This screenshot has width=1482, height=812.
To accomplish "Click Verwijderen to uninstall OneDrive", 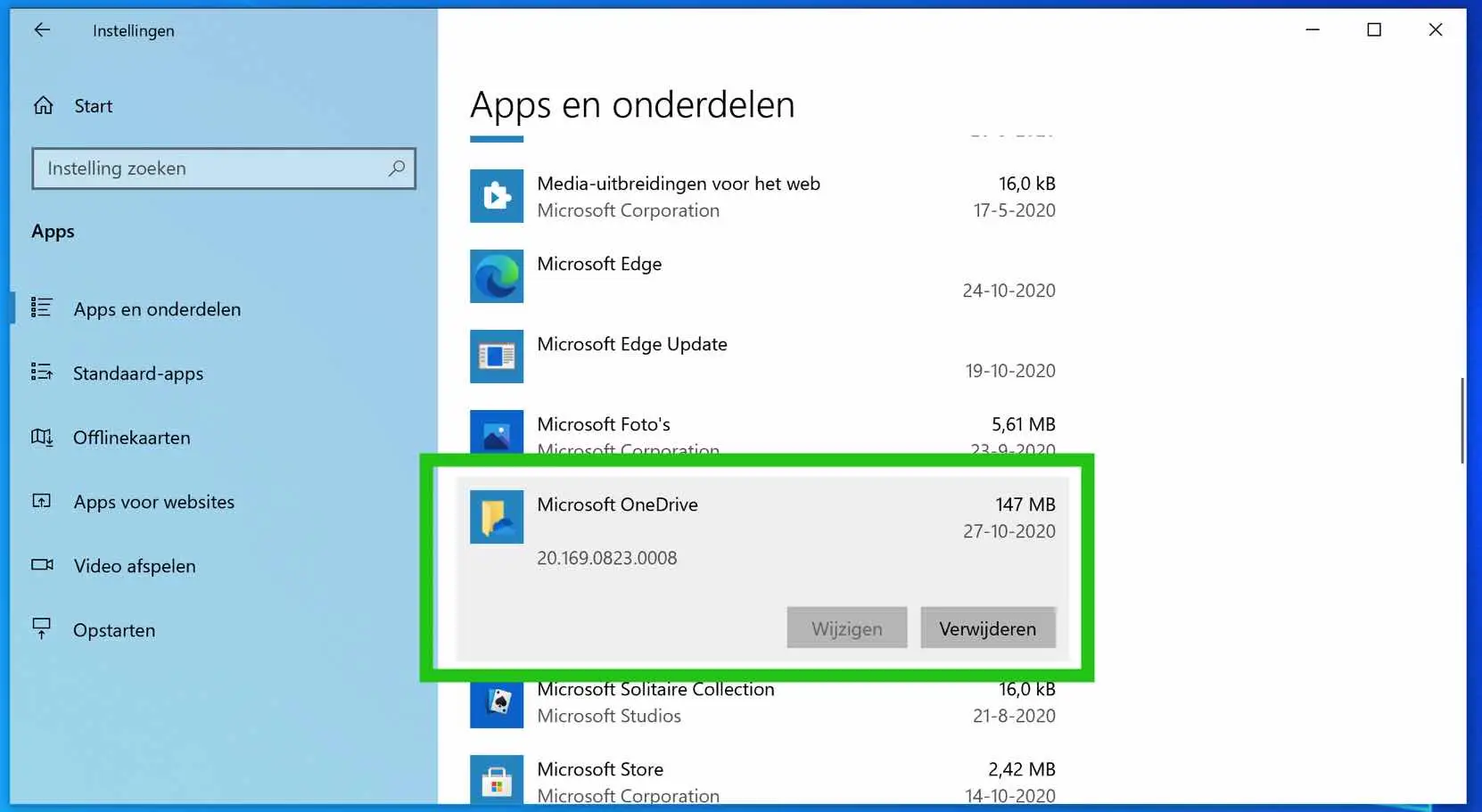I will pyautogui.click(x=988, y=628).
